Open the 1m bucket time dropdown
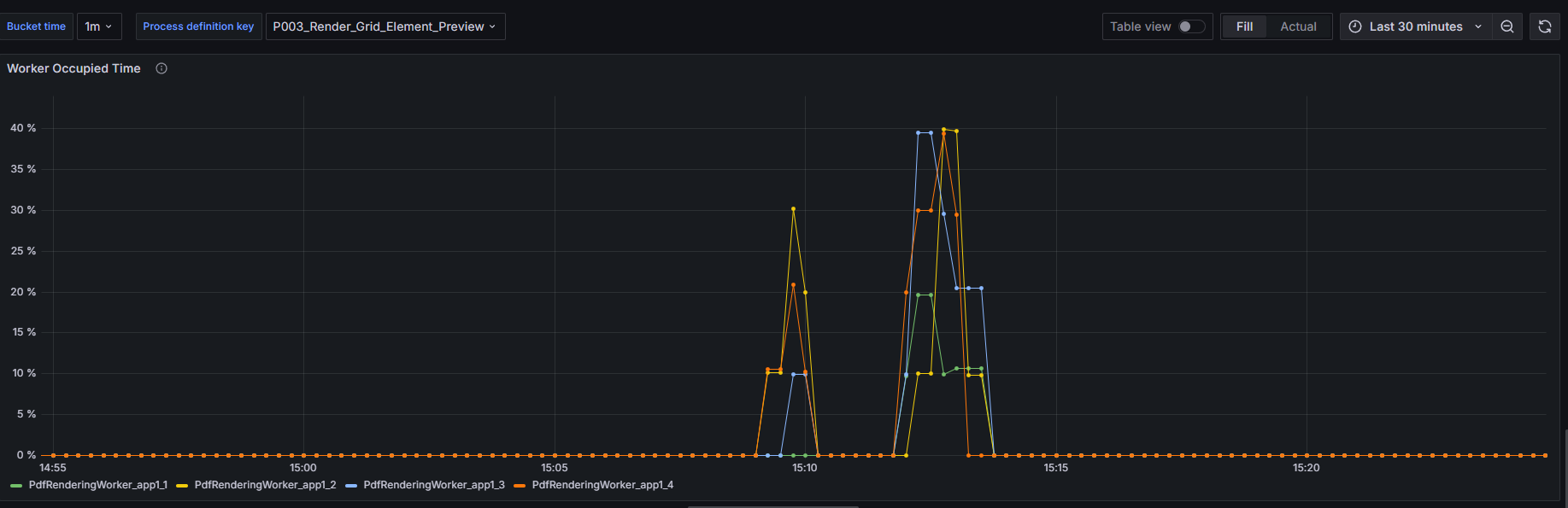 click(99, 26)
